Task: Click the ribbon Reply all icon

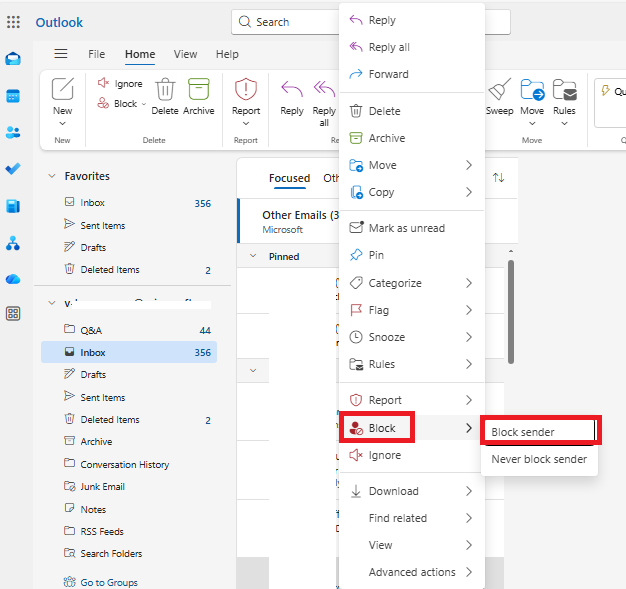Action: click(324, 89)
